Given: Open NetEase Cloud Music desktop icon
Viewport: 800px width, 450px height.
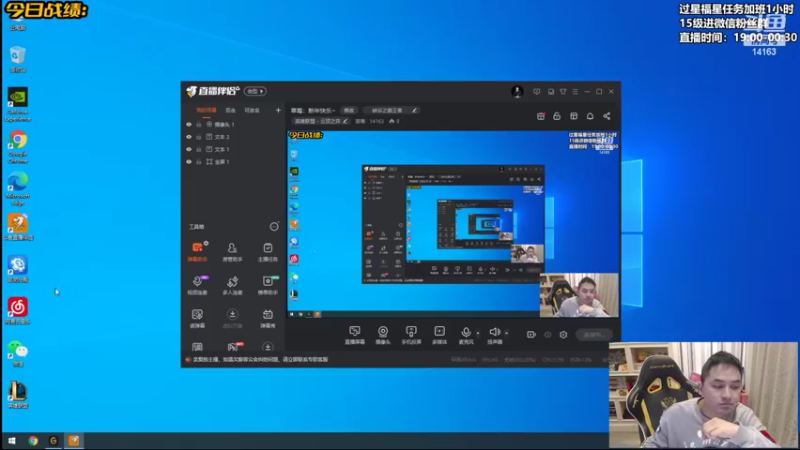Looking at the screenshot, I should click(x=18, y=311).
